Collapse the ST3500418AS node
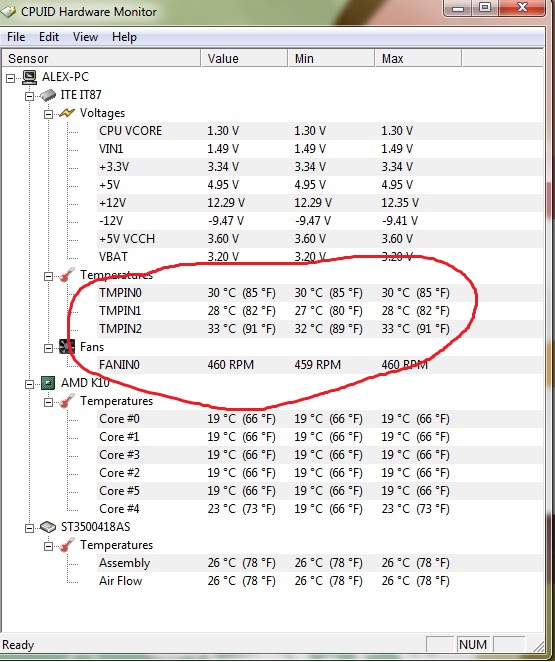Image resolution: width=555 pixels, height=662 pixels. pos(30,528)
